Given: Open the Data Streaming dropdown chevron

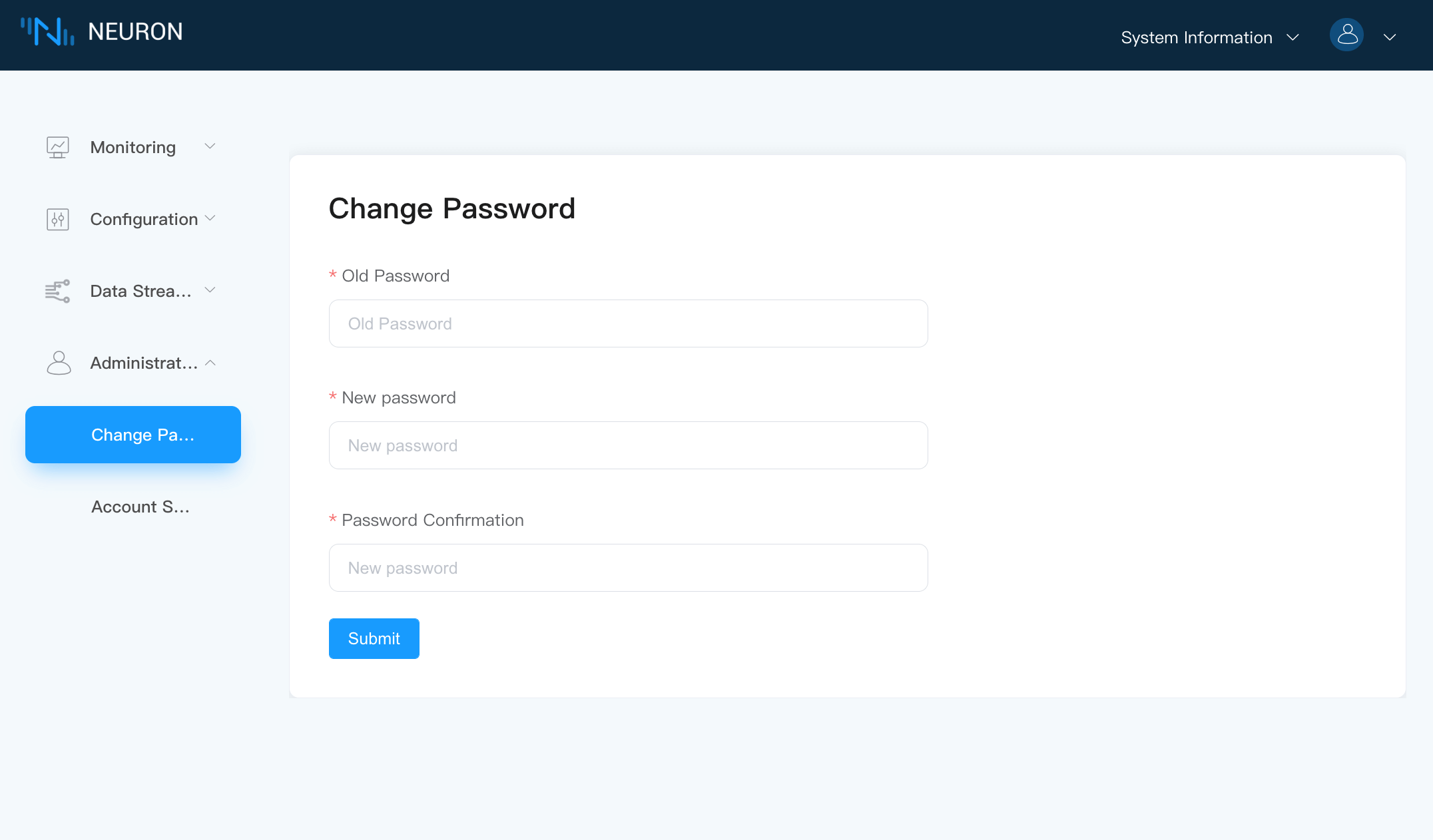Looking at the screenshot, I should (210, 290).
